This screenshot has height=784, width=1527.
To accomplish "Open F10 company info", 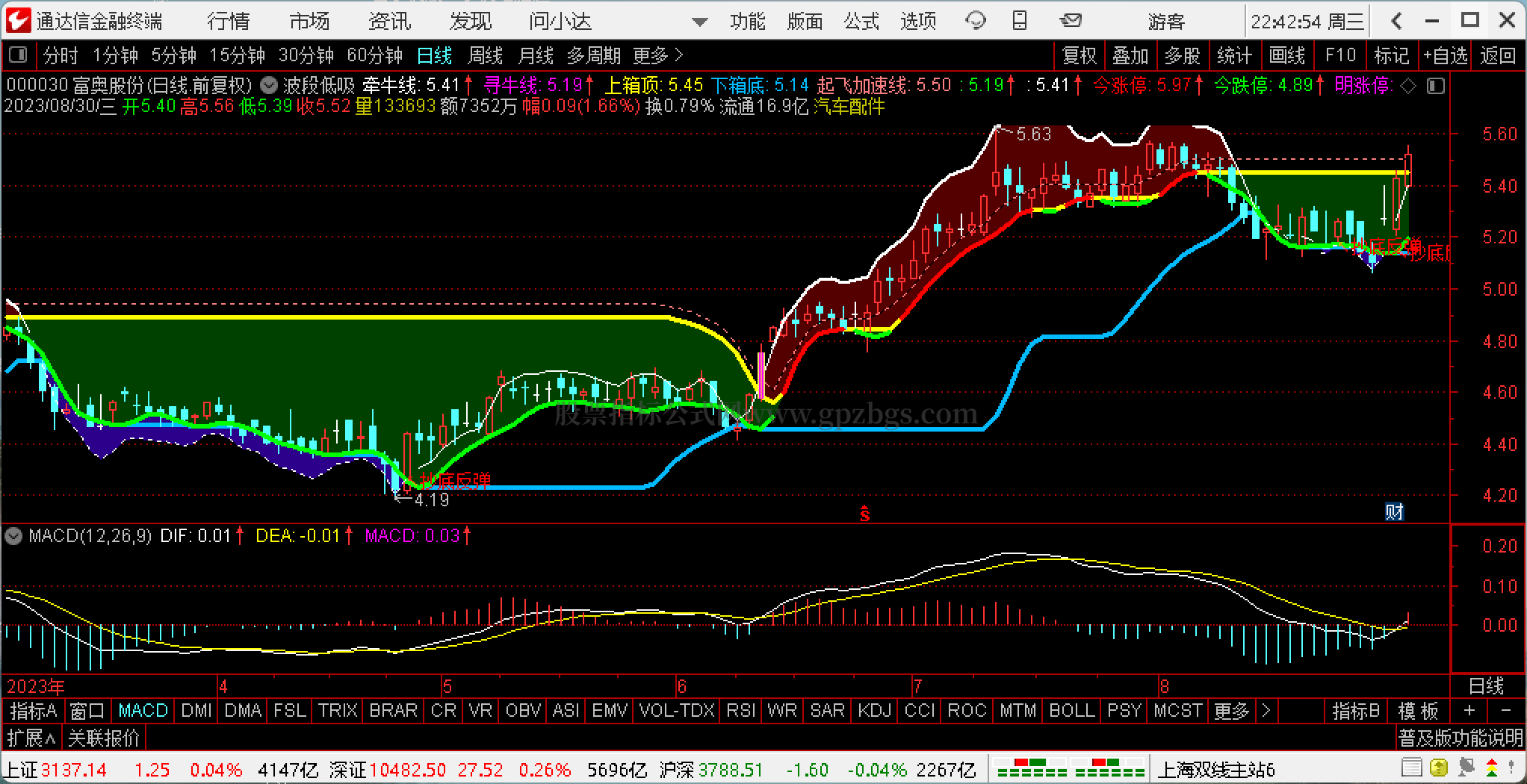I will tap(1340, 55).
